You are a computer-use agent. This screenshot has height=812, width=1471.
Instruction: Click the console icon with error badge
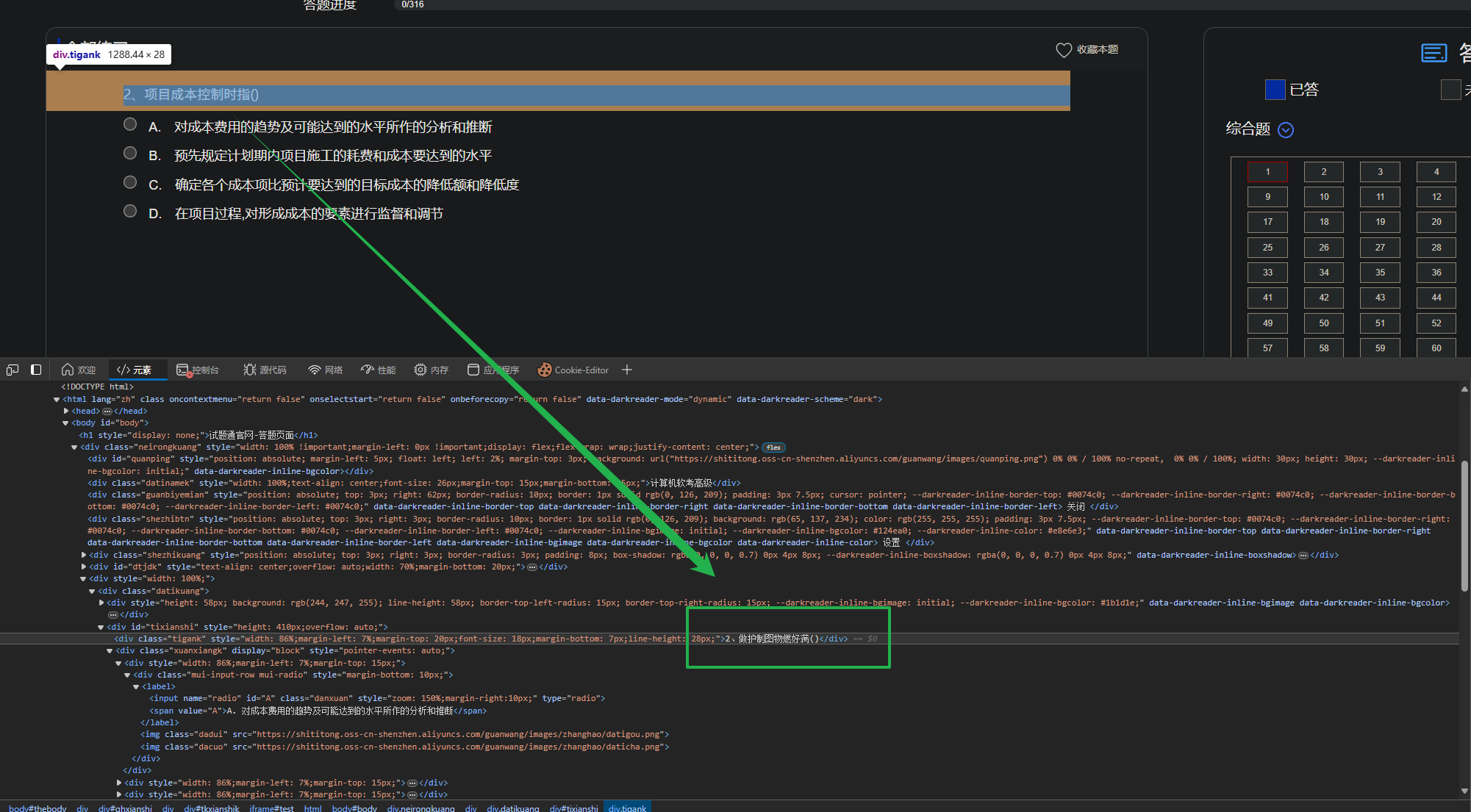184,370
